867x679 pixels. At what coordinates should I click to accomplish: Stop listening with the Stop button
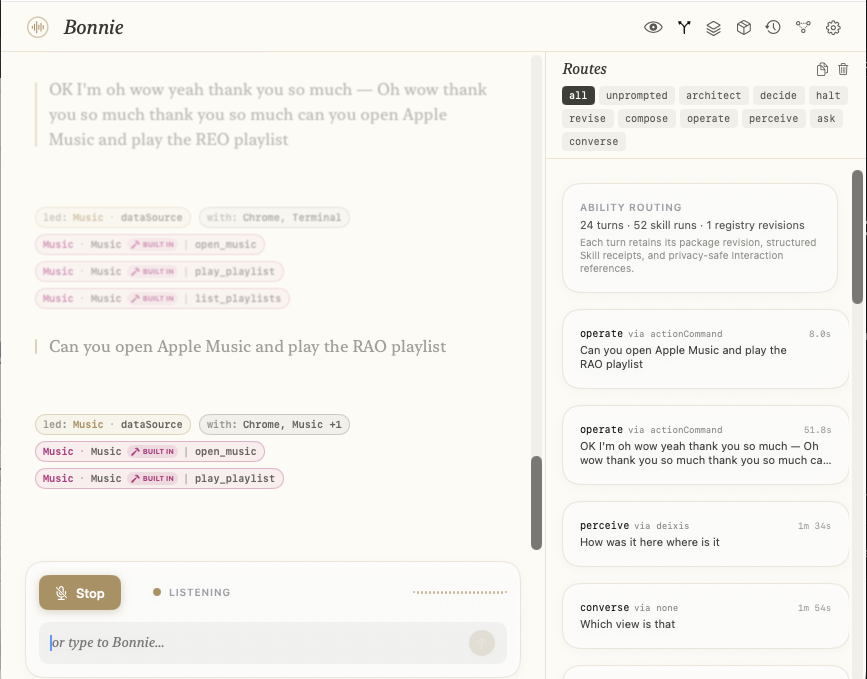point(80,593)
